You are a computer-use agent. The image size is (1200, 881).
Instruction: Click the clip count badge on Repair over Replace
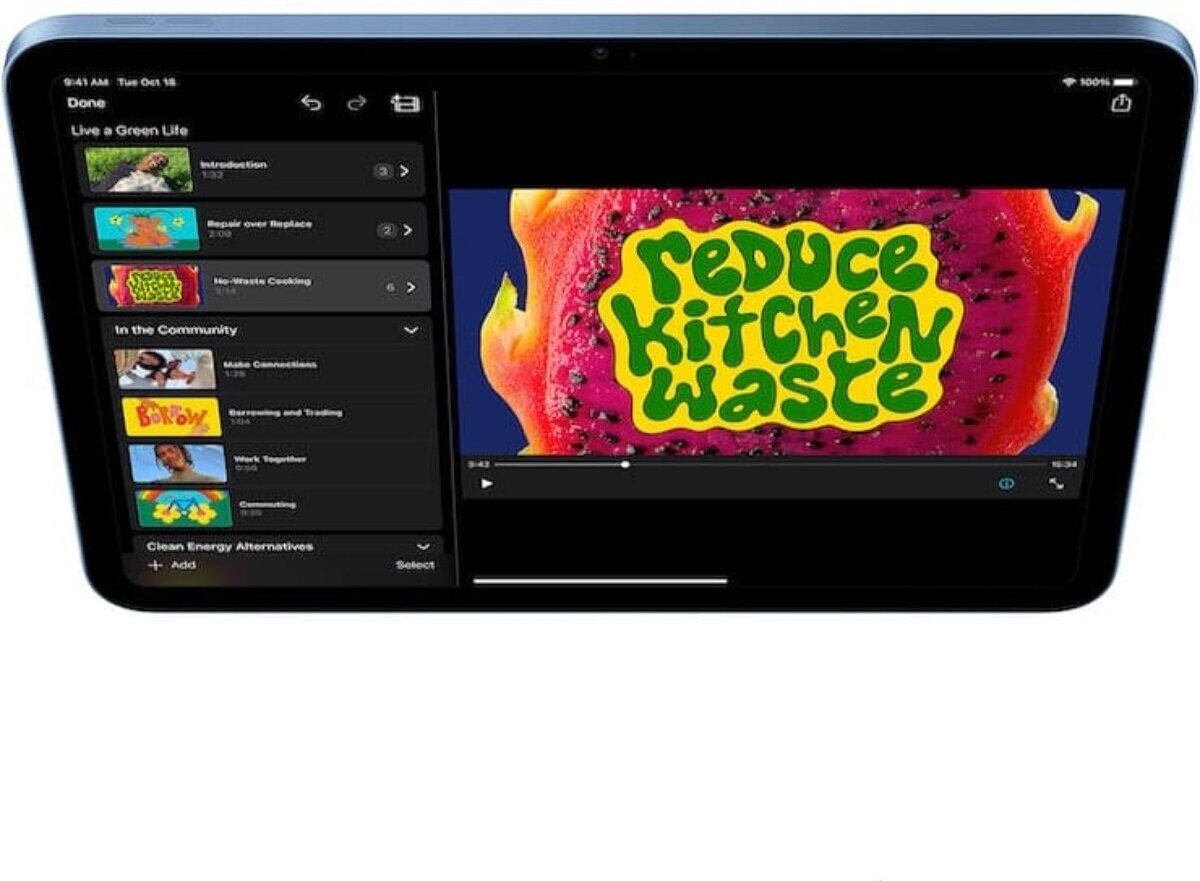pos(386,230)
